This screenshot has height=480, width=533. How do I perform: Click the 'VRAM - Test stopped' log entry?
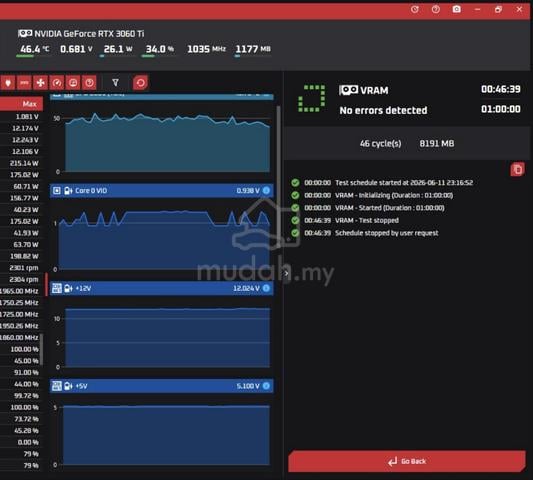(345, 220)
